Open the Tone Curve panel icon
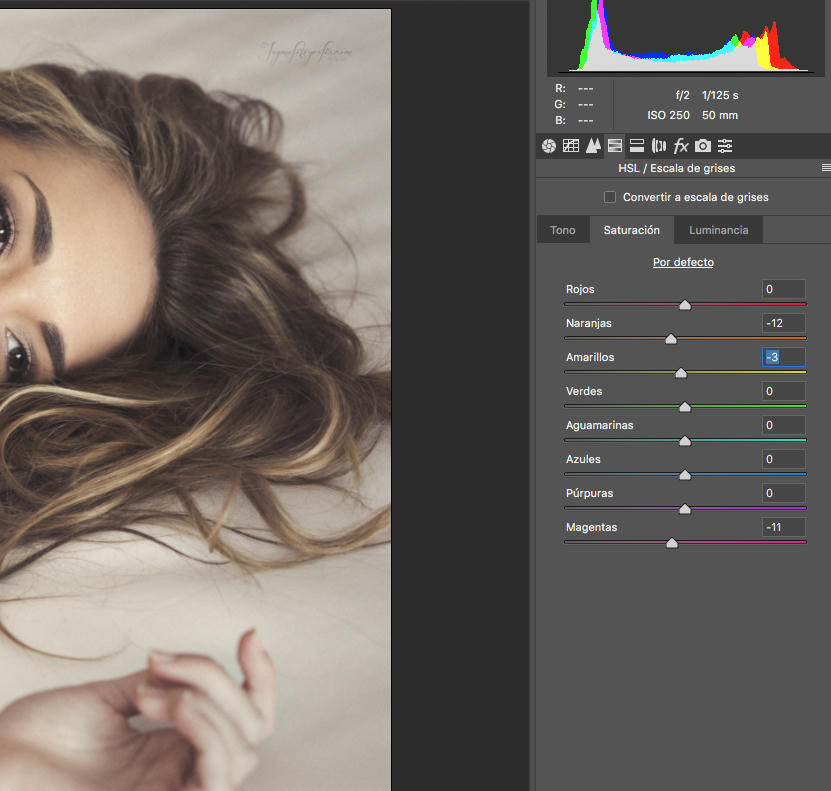The height and width of the screenshot is (791, 831). pyautogui.click(x=571, y=146)
